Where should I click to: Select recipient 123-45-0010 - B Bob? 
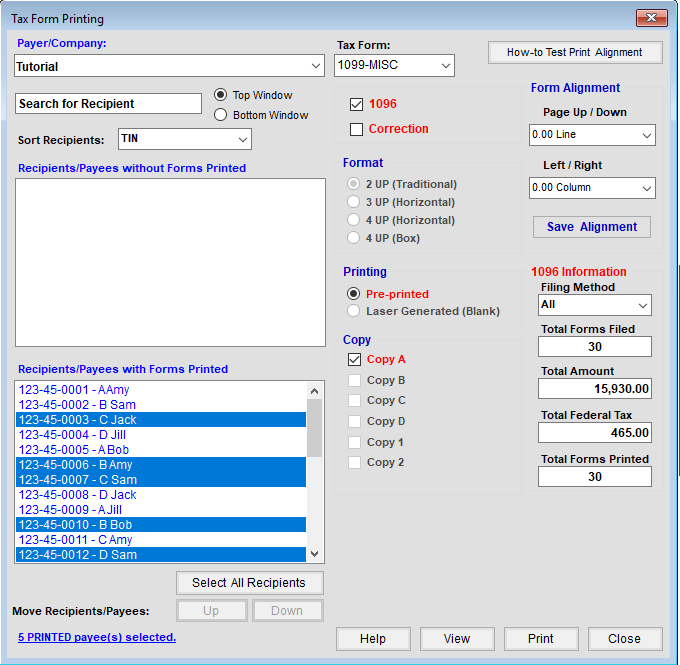(x=161, y=524)
